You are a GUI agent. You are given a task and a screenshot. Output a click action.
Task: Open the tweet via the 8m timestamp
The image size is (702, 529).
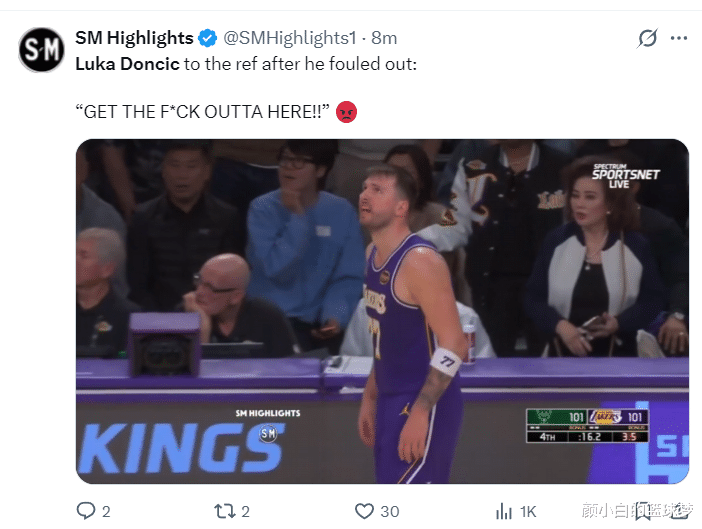pos(384,38)
